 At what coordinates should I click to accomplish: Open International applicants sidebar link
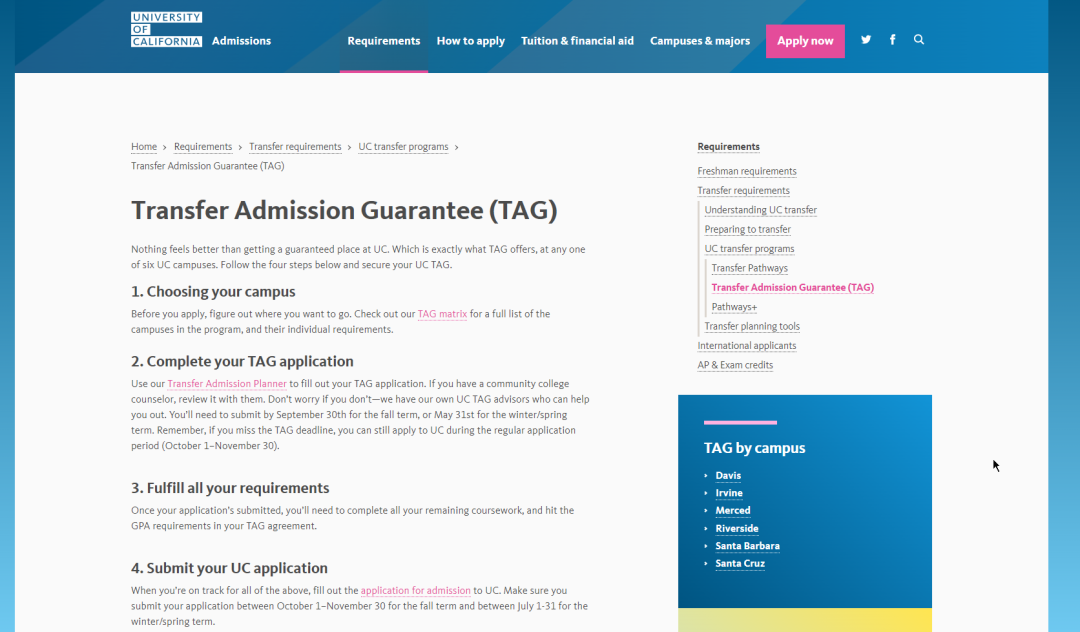click(747, 346)
